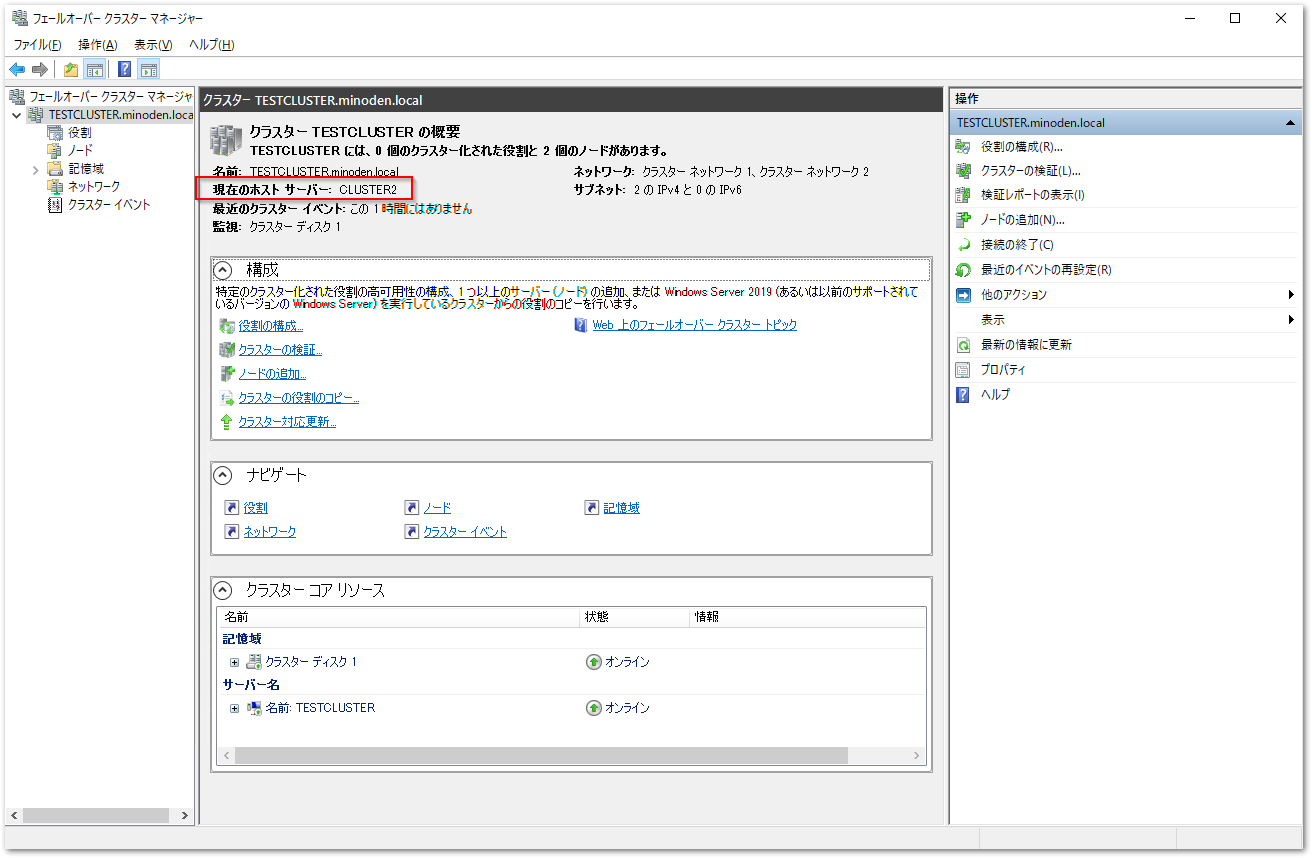1312x858 pixels.
Task: Open the 操作(A) menu
Action: coord(96,45)
